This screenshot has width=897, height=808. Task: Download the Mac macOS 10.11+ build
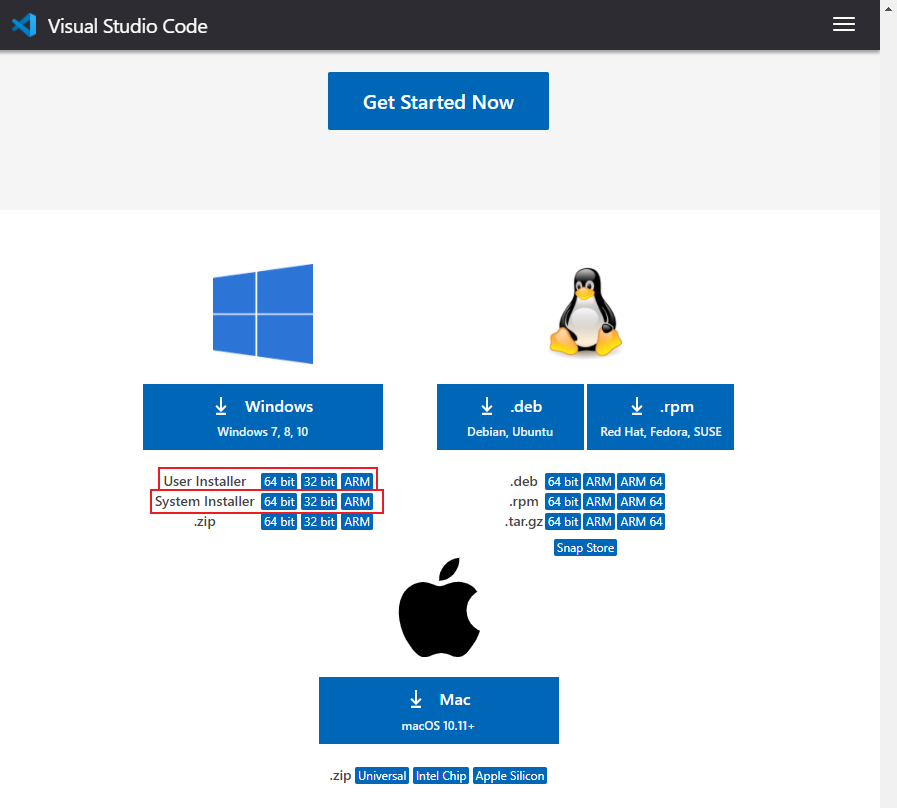pos(439,710)
